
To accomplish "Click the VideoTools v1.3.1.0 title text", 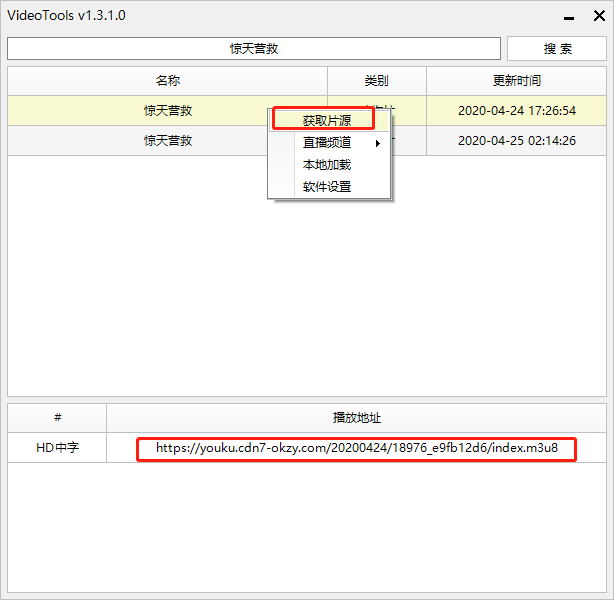I will tap(67, 16).
